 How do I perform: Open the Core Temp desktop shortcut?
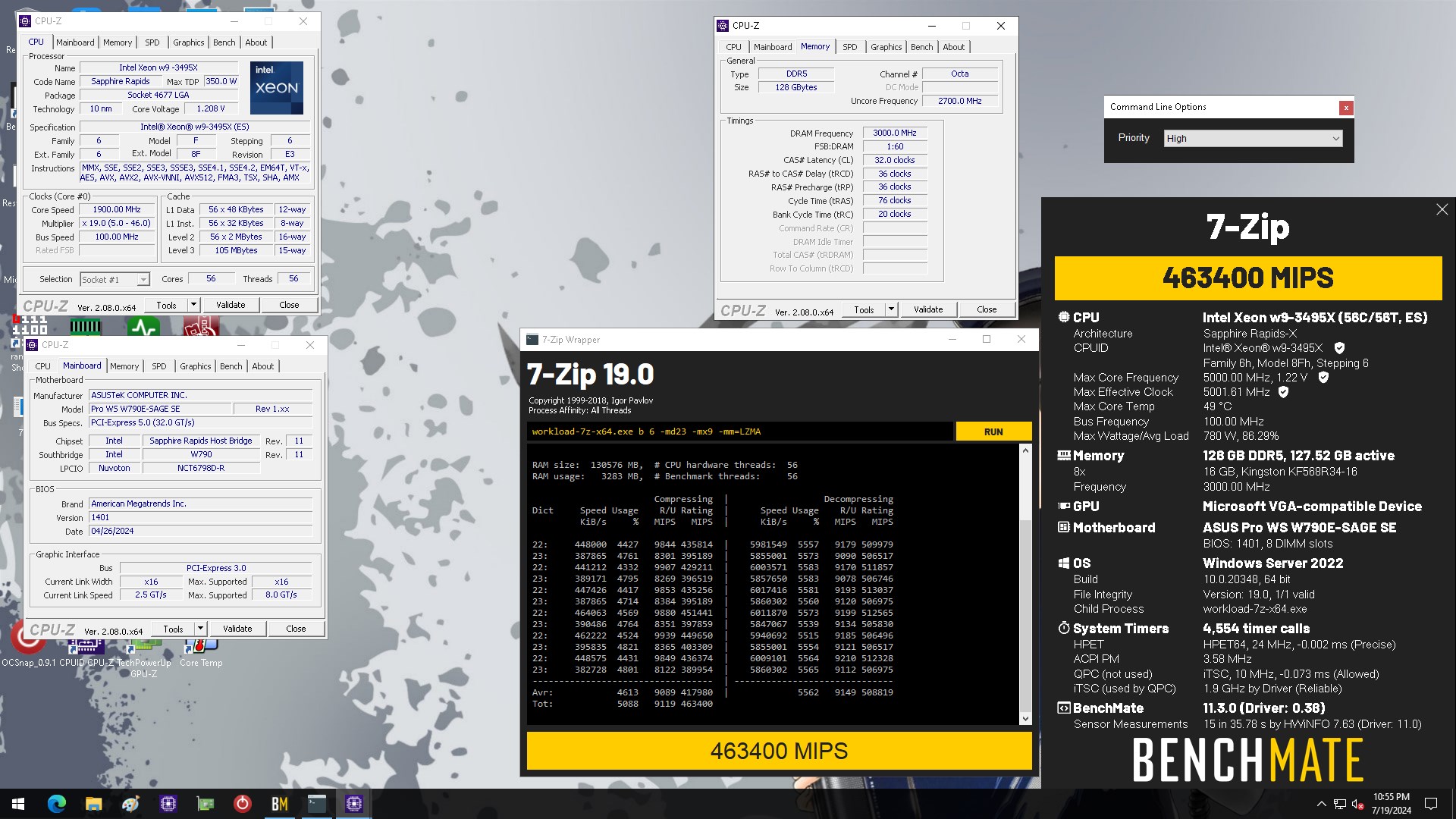pos(201,652)
